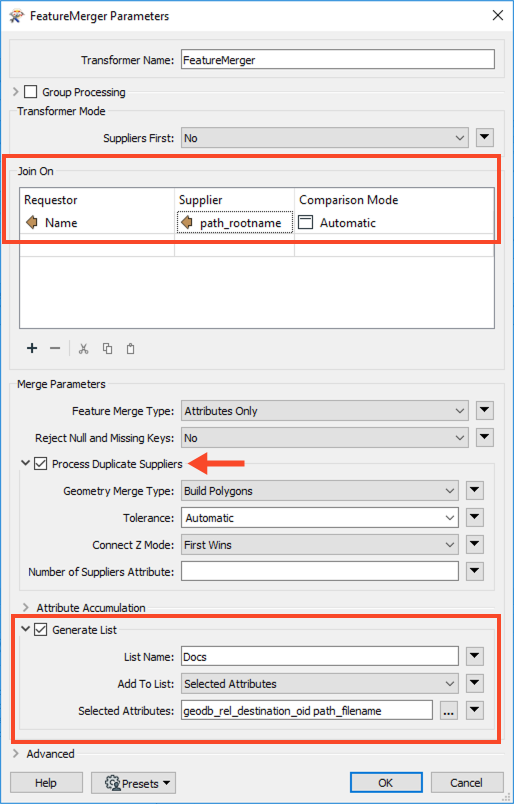This screenshot has height=804, width=514.
Task: Confirm settings with the OK button
Action: pyautogui.click(x=386, y=783)
